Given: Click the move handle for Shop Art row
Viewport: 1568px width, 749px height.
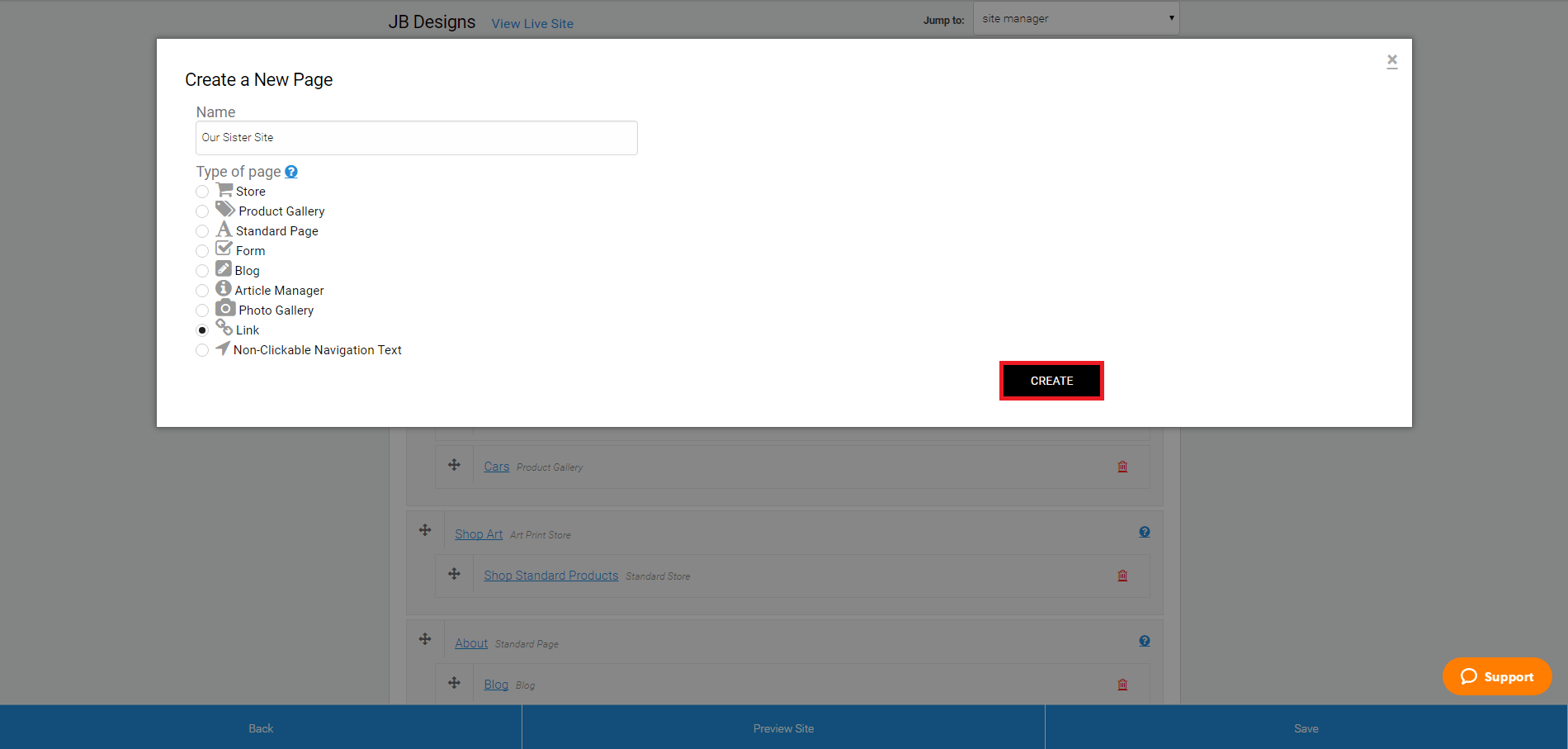Looking at the screenshot, I should pos(425,530).
